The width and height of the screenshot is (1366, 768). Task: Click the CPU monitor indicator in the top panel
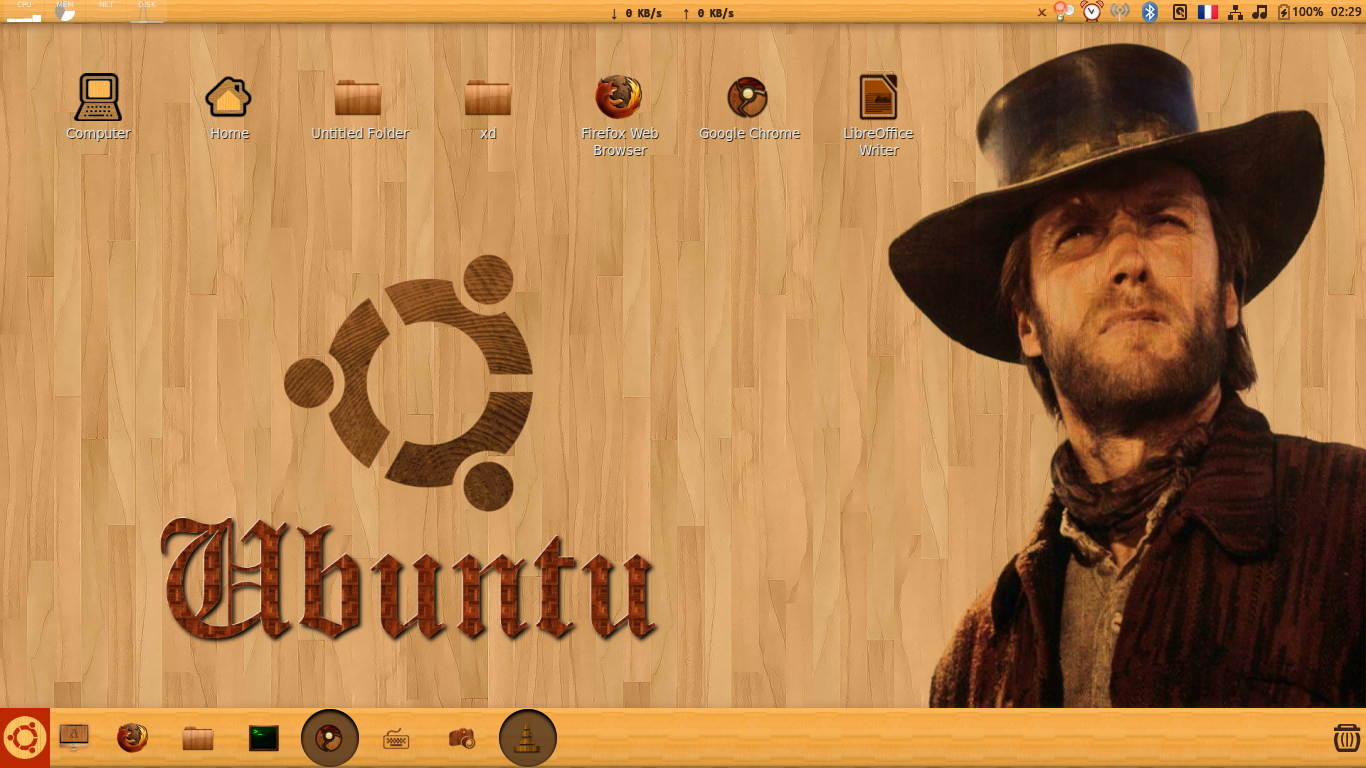click(24, 11)
